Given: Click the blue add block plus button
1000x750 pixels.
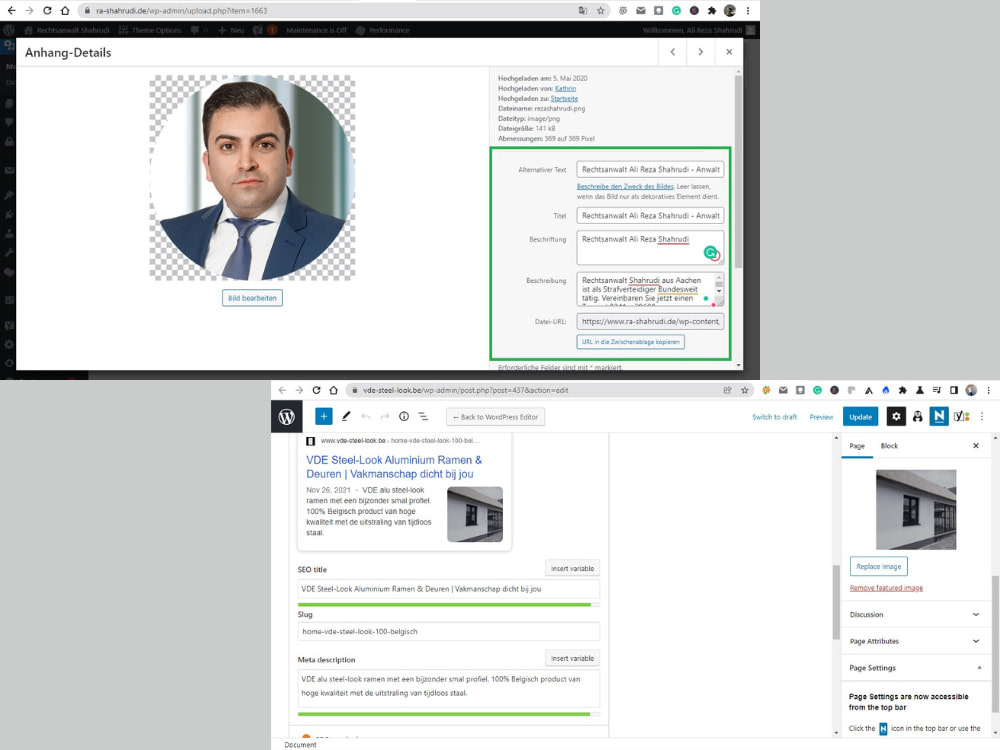Looking at the screenshot, I should pos(324,416).
